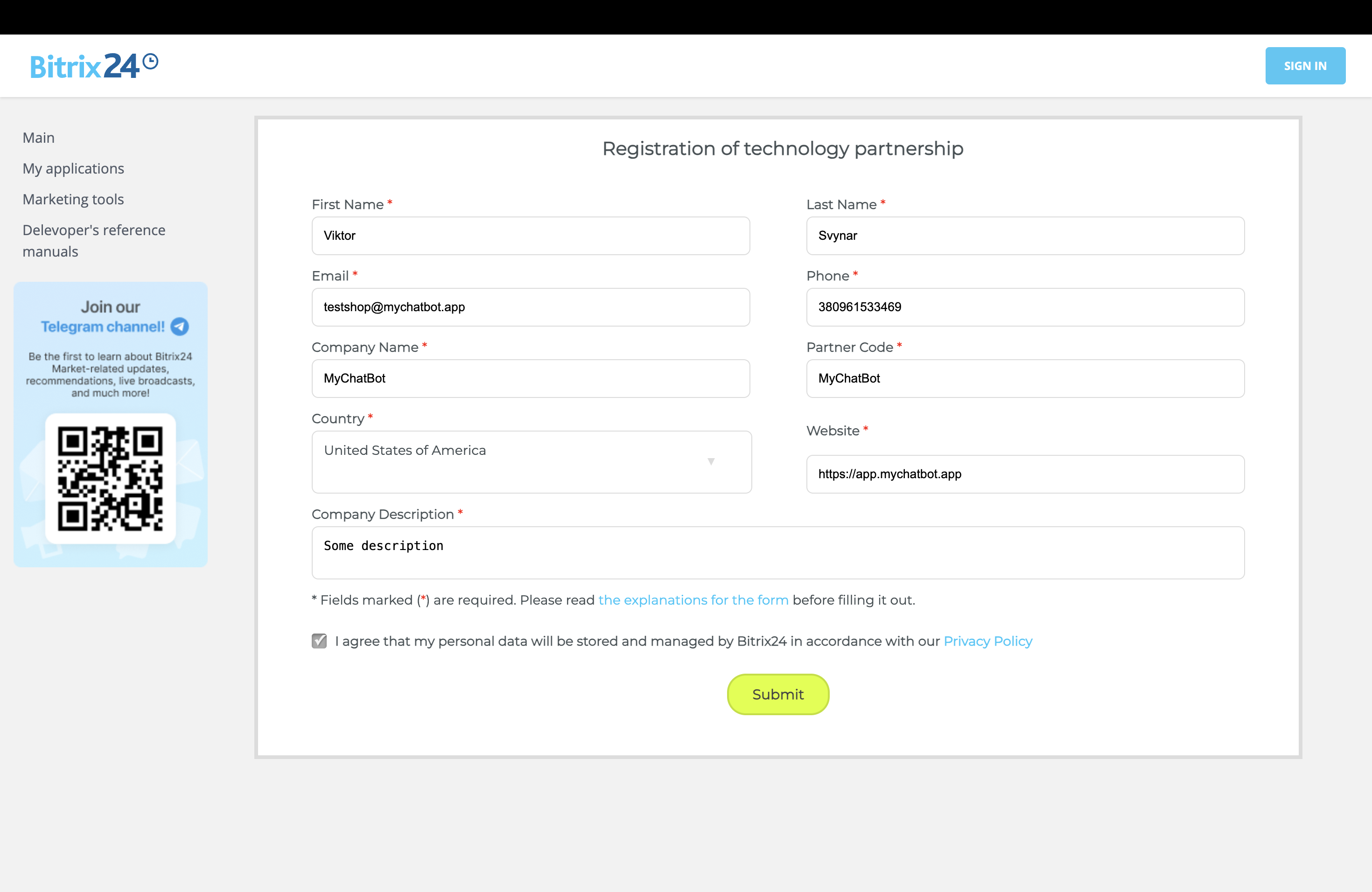Image resolution: width=1372 pixels, height=892 pixels.
Task: Uncheck the personal data agreement checkbox
Action: (x=319, y=641)
